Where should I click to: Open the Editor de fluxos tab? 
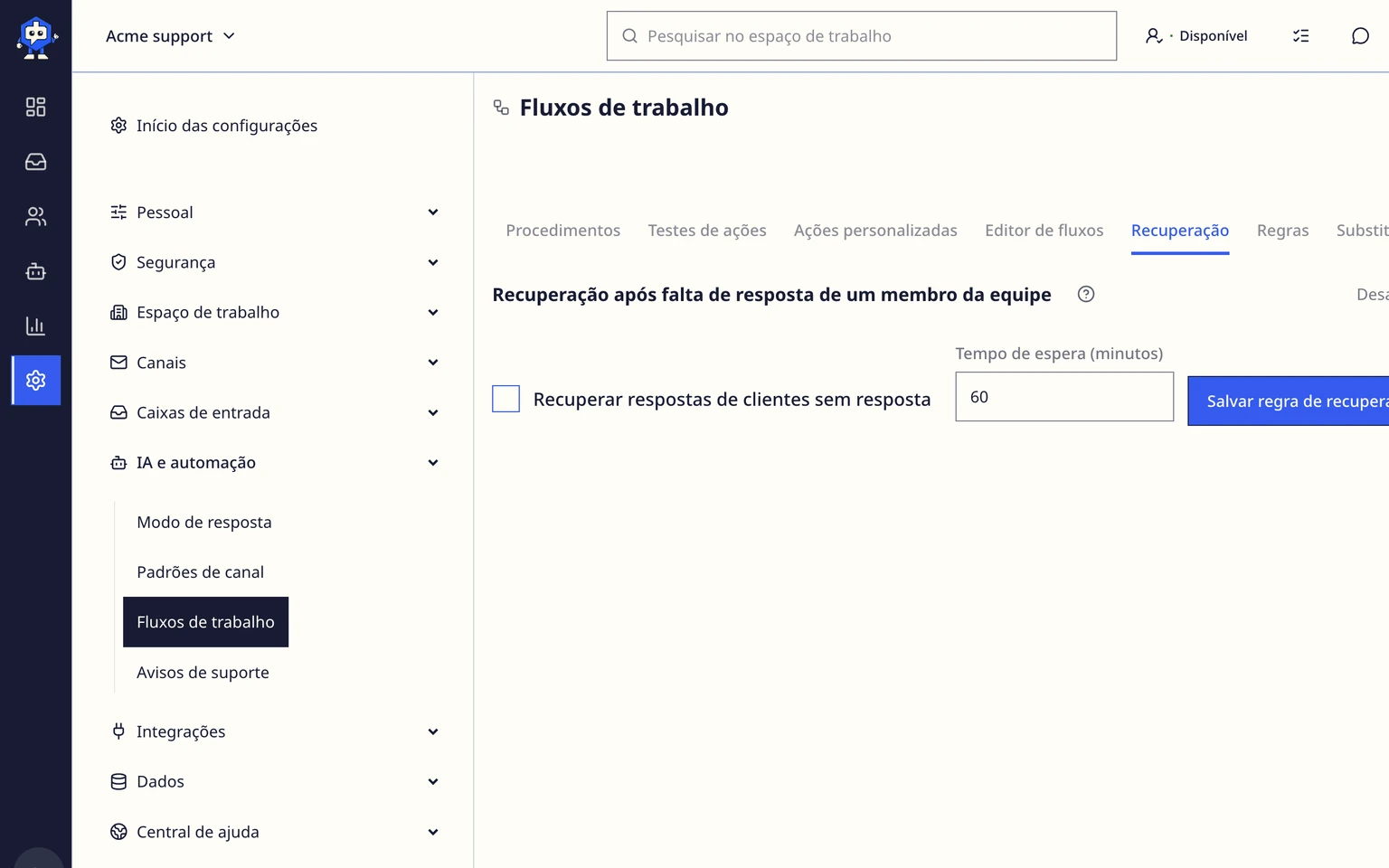point(1044,231)
